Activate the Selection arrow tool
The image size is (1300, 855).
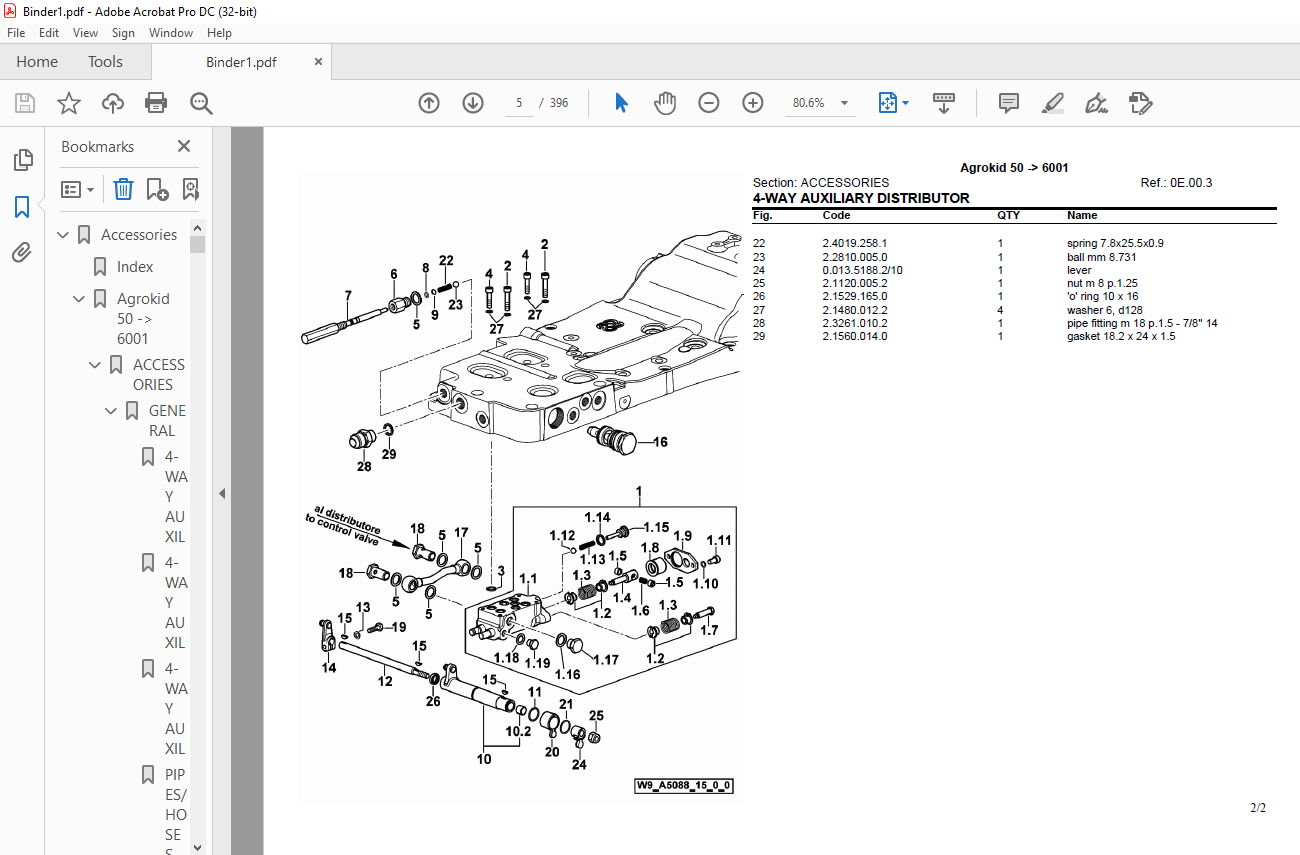[x=621, y=102]
